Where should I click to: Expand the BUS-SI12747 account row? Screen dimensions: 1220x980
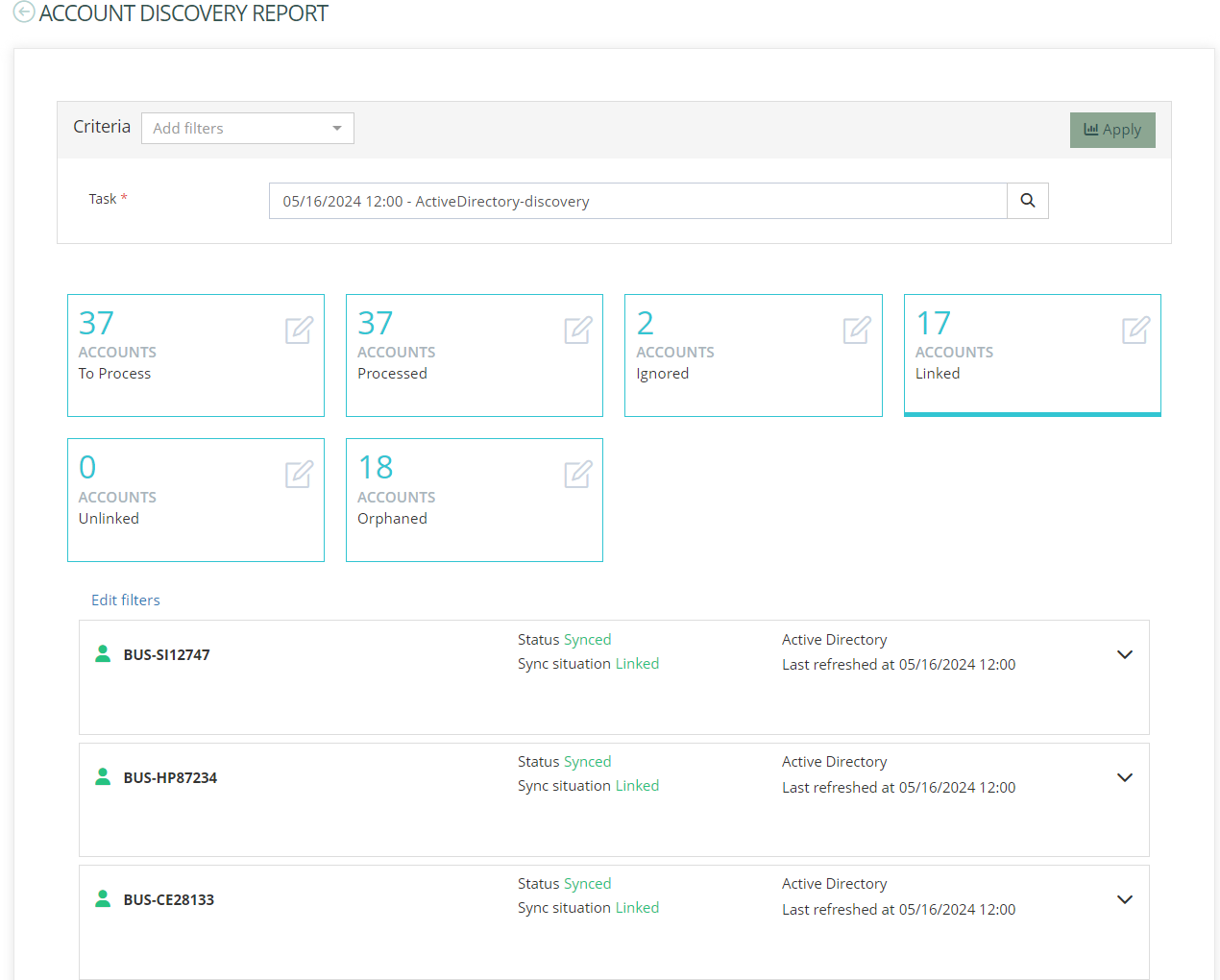[1124, 654]
